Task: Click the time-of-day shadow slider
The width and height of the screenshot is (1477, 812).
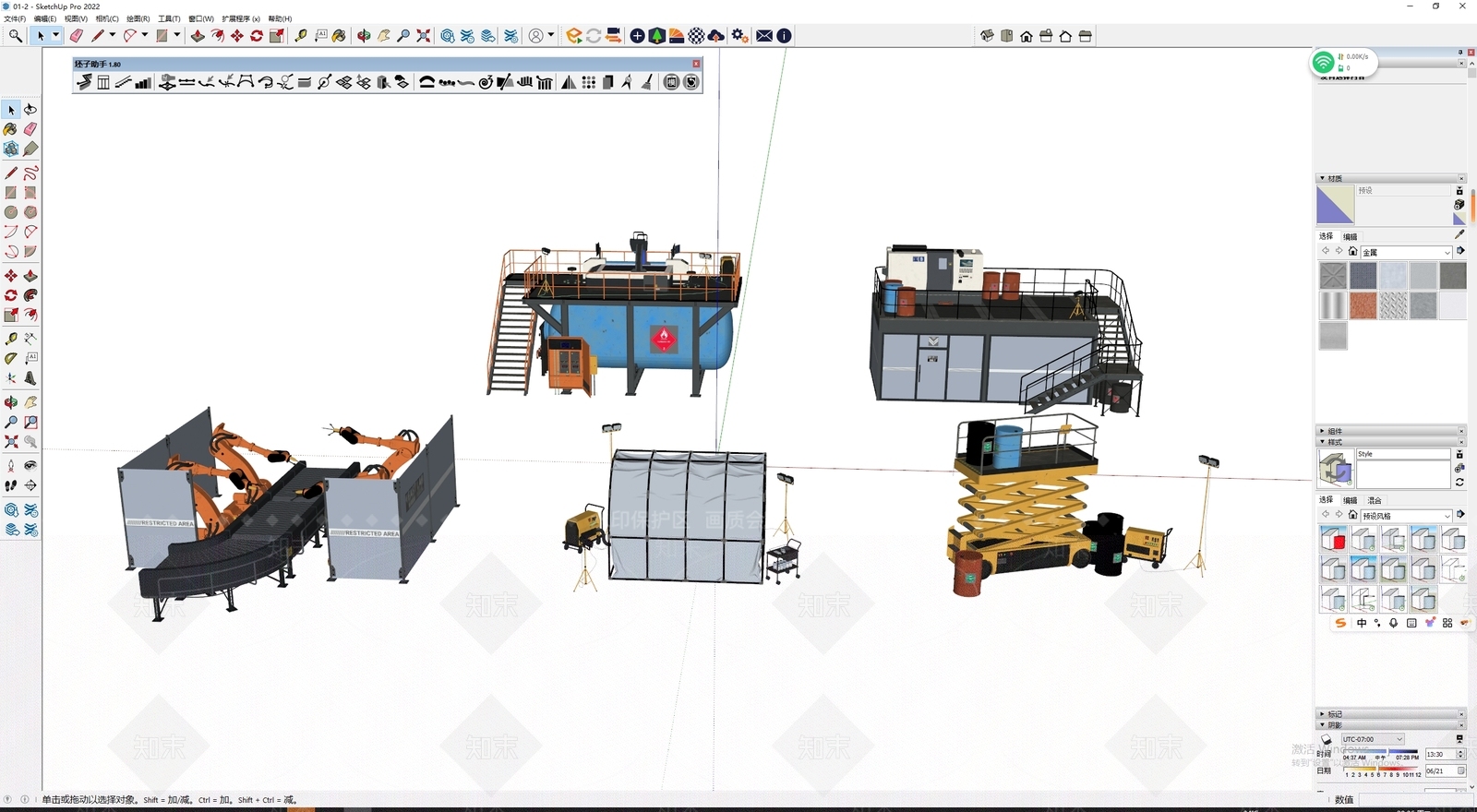Action: [1380, 752]
